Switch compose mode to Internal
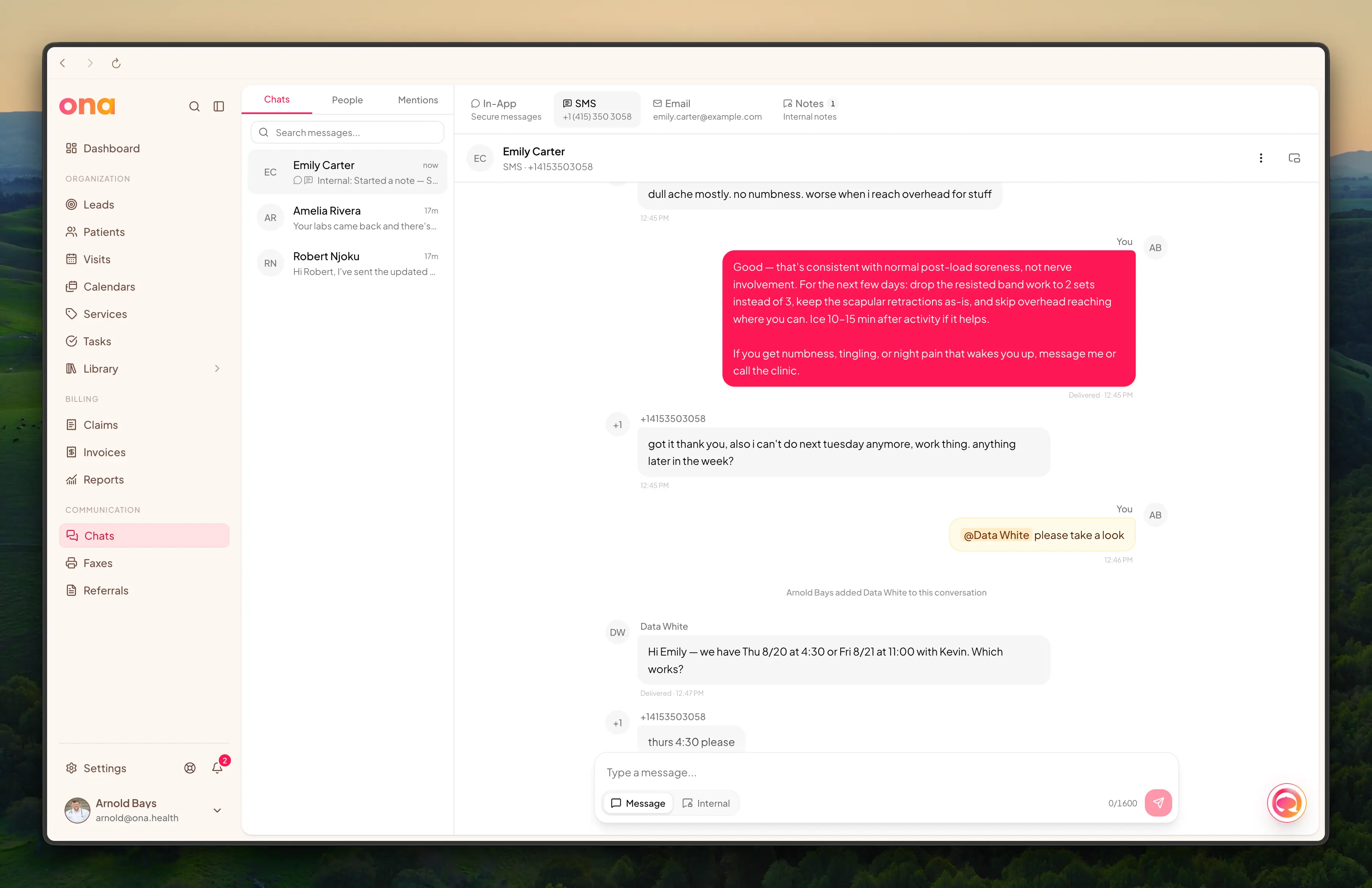The image size is (1372, 888). point(706,803)
